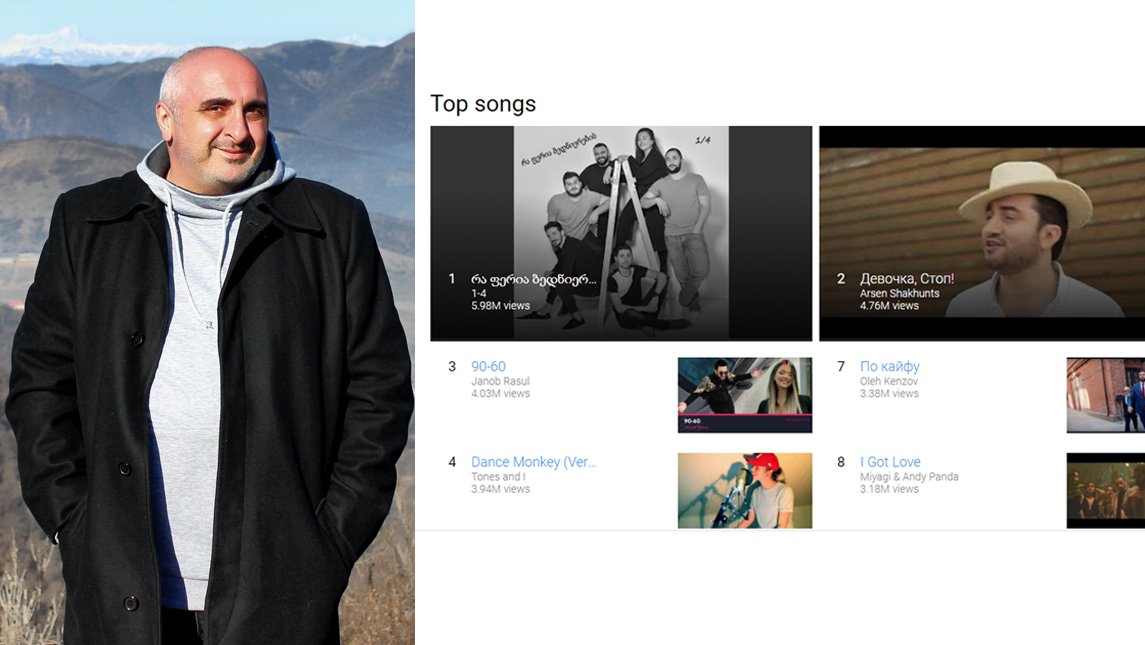Open the Dance Monkey video thumbnail
Image resolution: width=1145 pixels, height=645 pixels.
click(745, 491)
